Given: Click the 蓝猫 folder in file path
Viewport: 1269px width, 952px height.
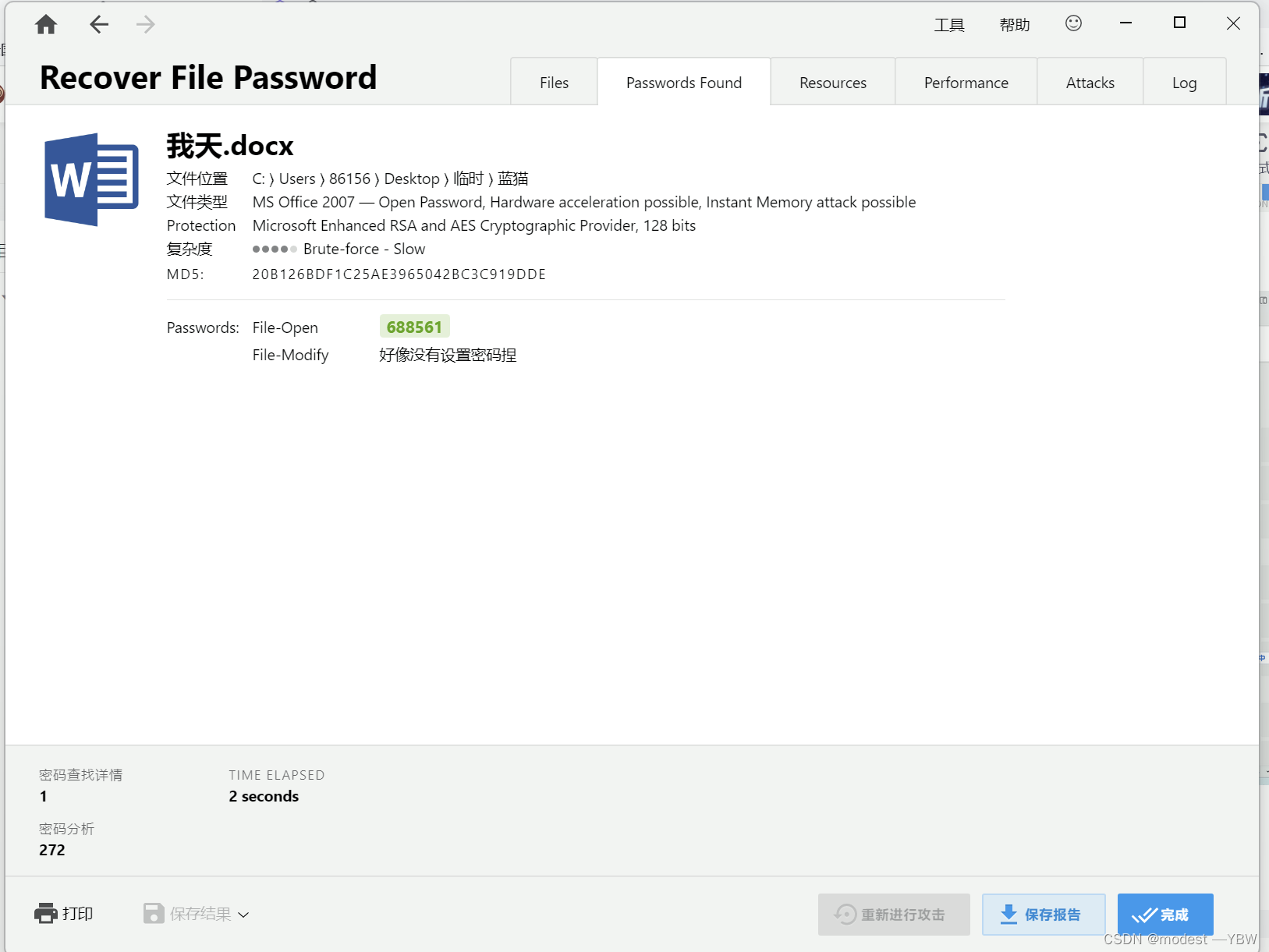Looking at the screenshot, I should click(x=513, y=179).
